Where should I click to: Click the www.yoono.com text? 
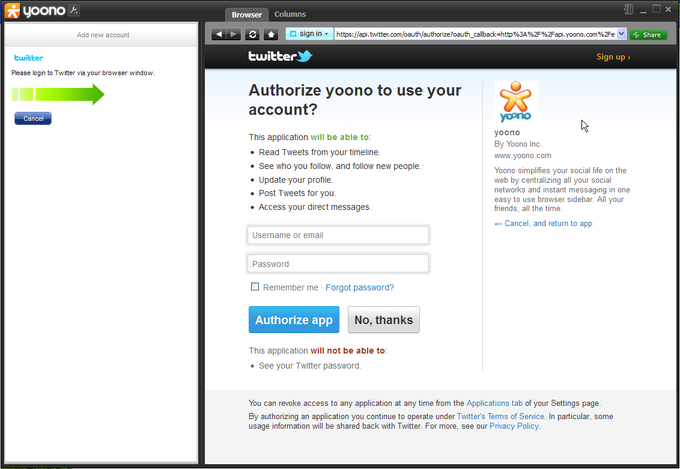pos(523,155)
